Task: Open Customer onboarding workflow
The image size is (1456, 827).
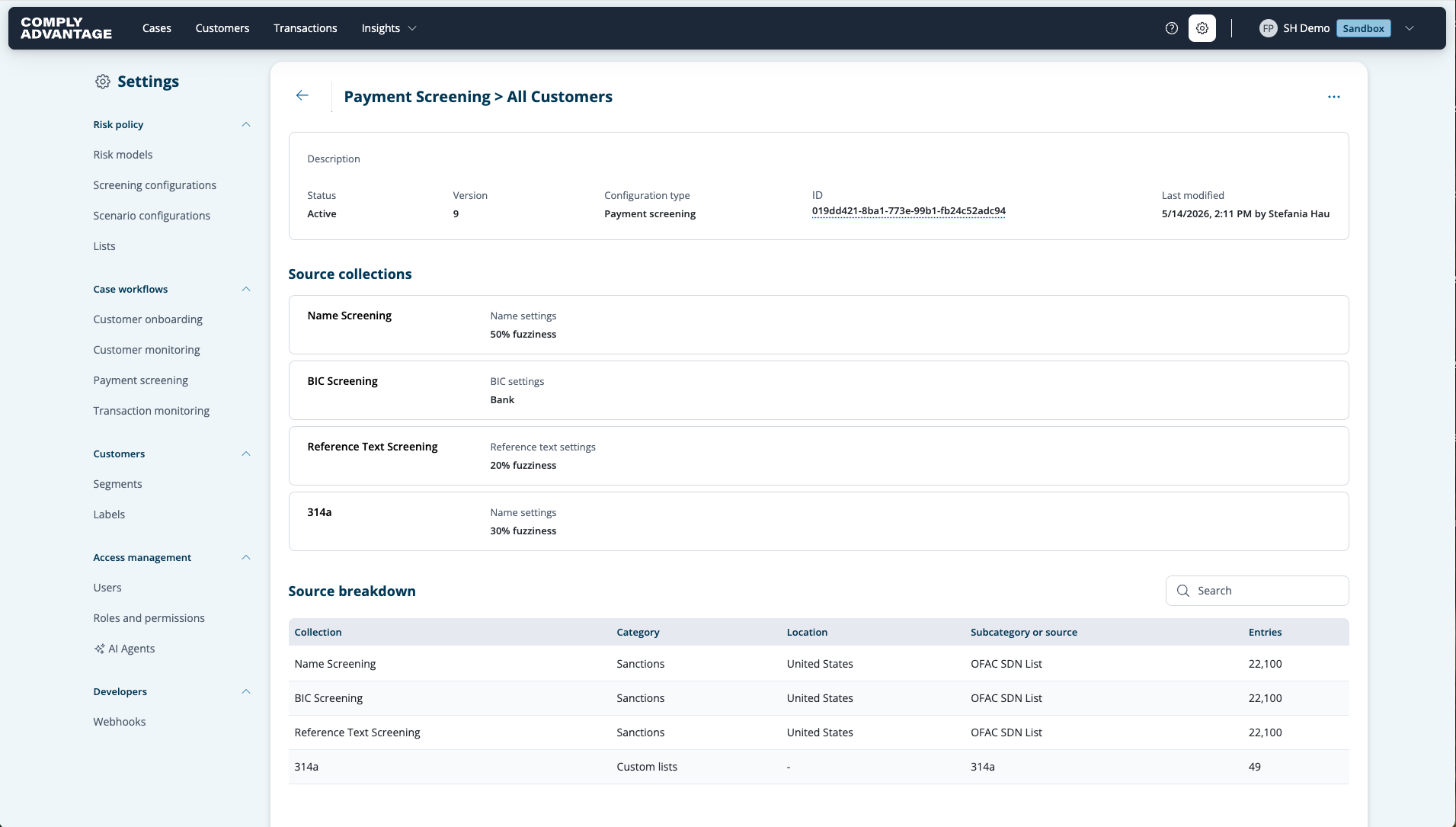Action: 148,319
